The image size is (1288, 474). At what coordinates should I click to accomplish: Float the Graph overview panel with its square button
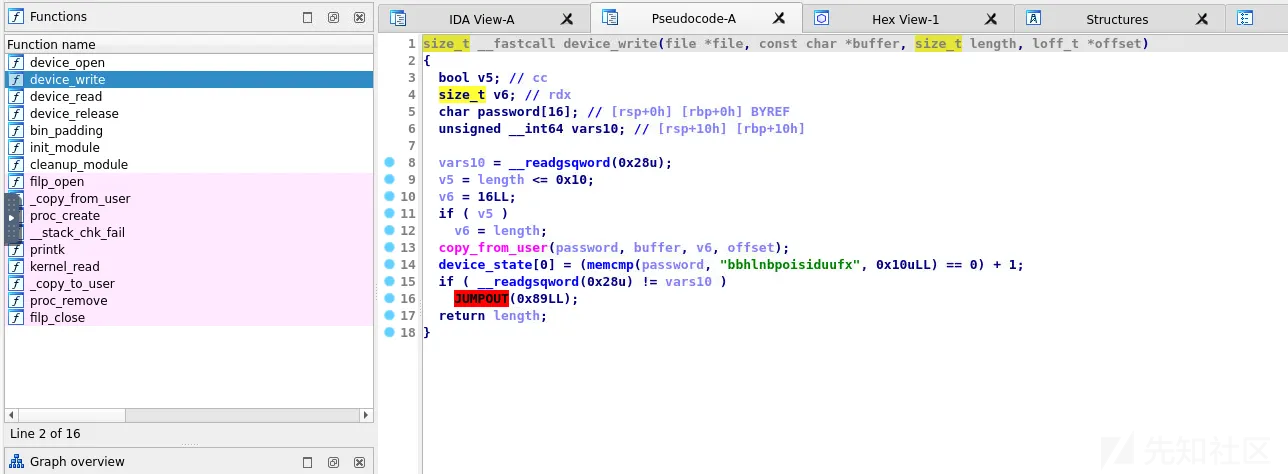coord(308,462)
